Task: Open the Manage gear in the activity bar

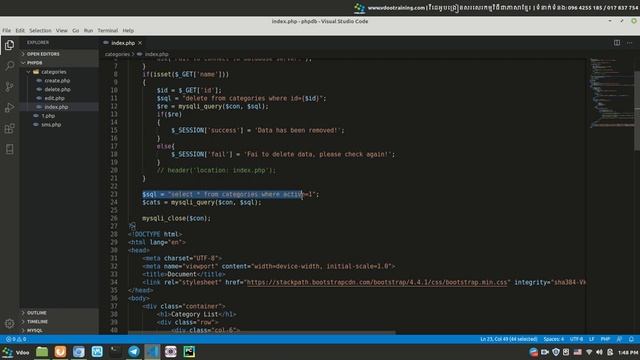Action: coord(9,324)
